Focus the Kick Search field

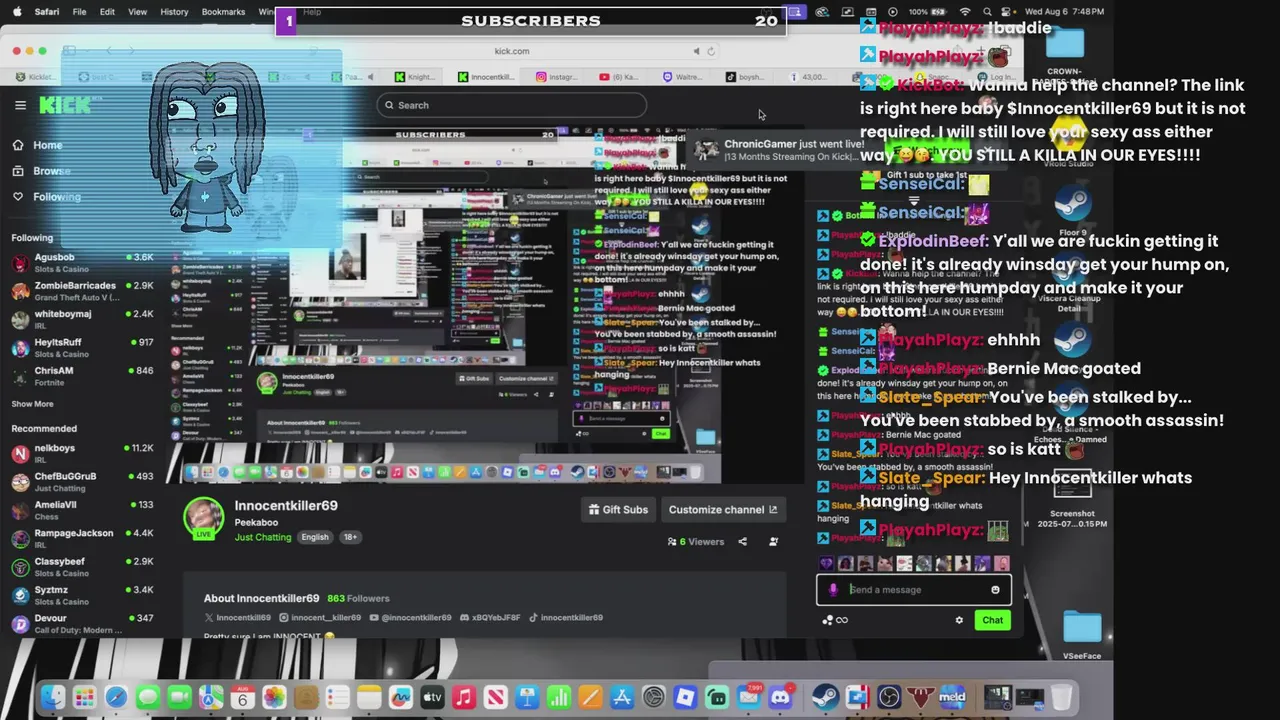coord(512,105)
